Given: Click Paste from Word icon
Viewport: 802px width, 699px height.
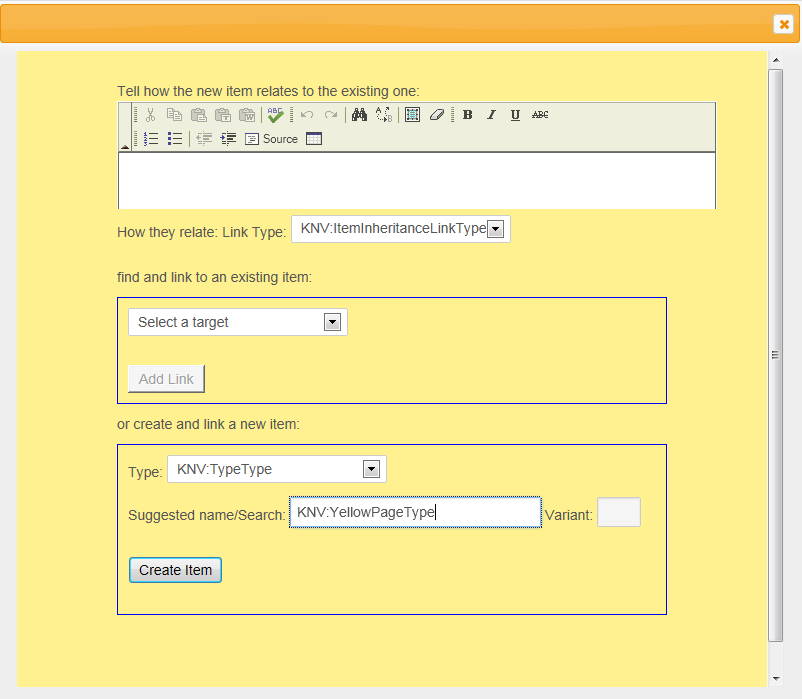Looking at the screenshot, I should pyautogui.click(x=247, y=115).
